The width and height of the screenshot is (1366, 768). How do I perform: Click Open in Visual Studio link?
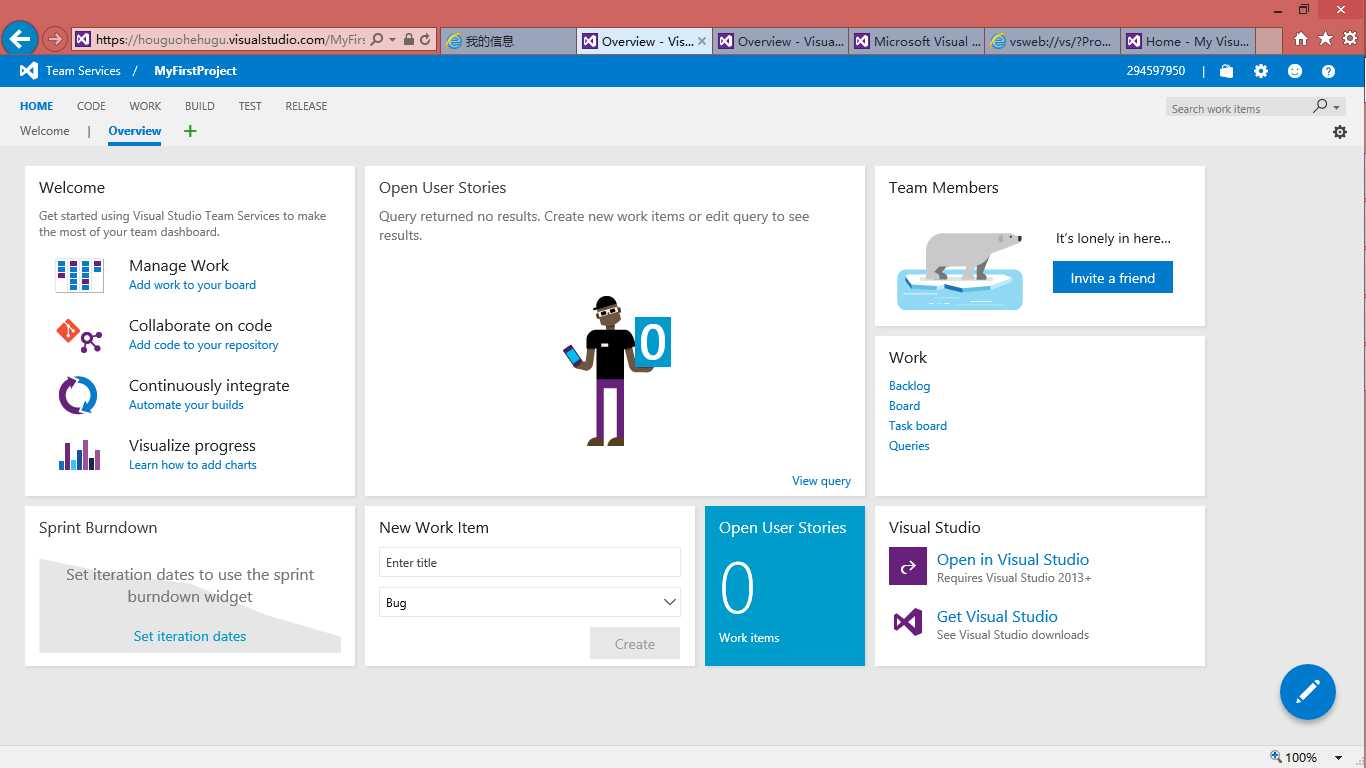pos(1013,560)
